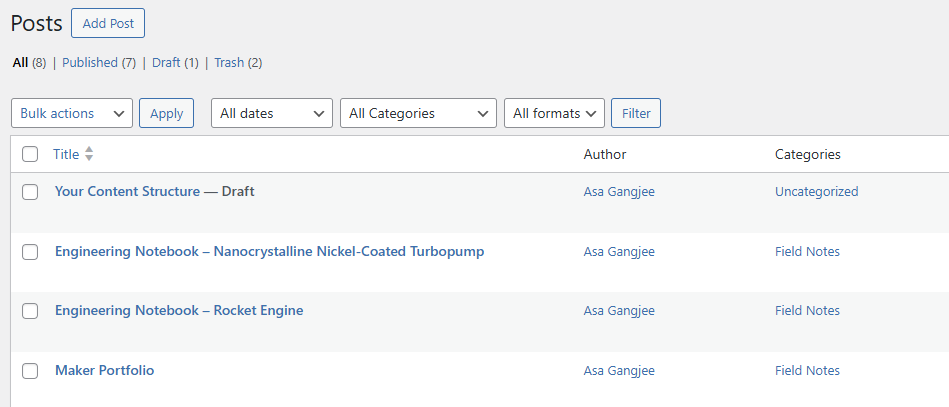
Task: Select the Rocket Engine post checkbox
Action: click(x=30, y=311)
